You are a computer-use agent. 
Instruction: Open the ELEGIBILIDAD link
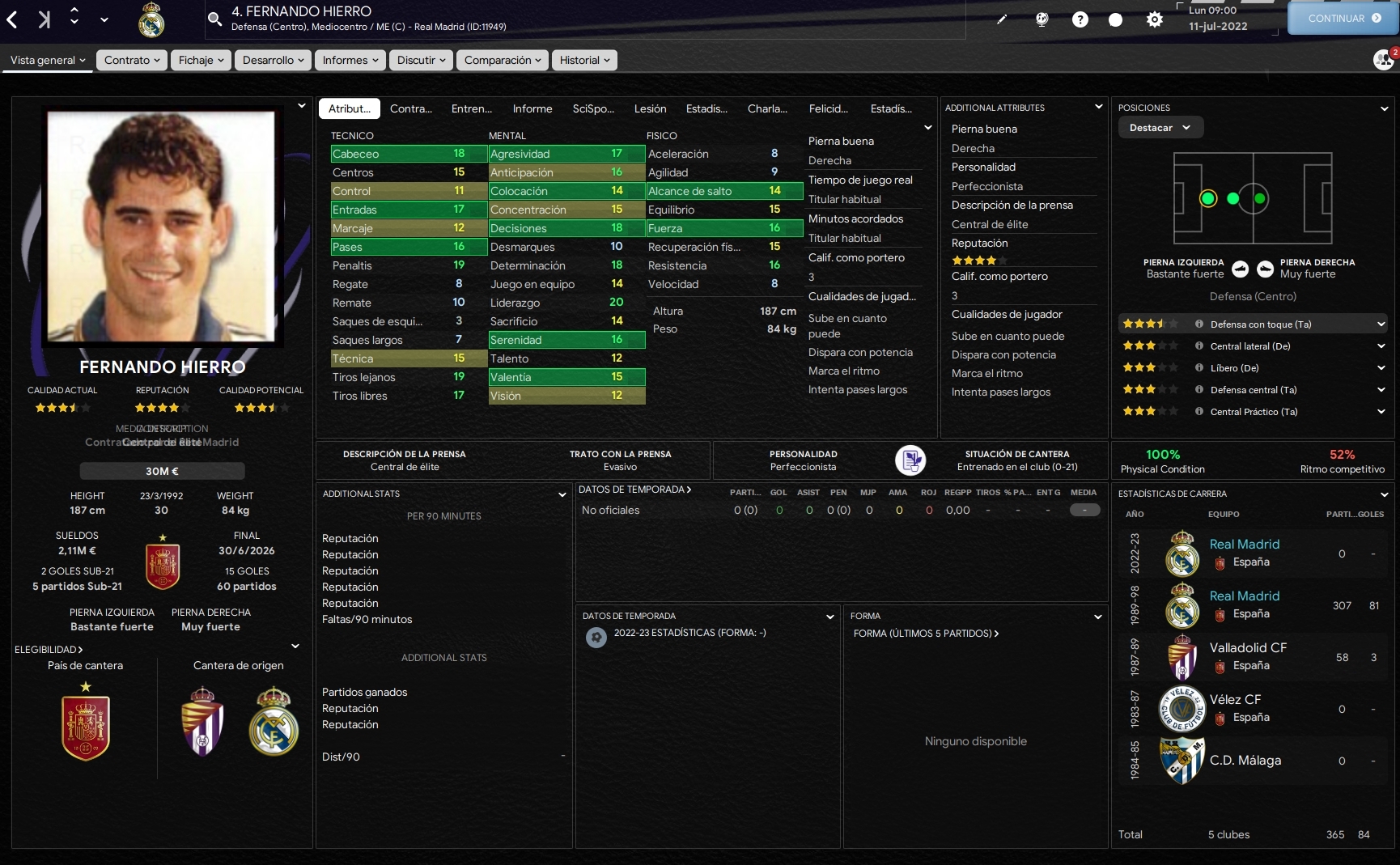click(49, 650)
